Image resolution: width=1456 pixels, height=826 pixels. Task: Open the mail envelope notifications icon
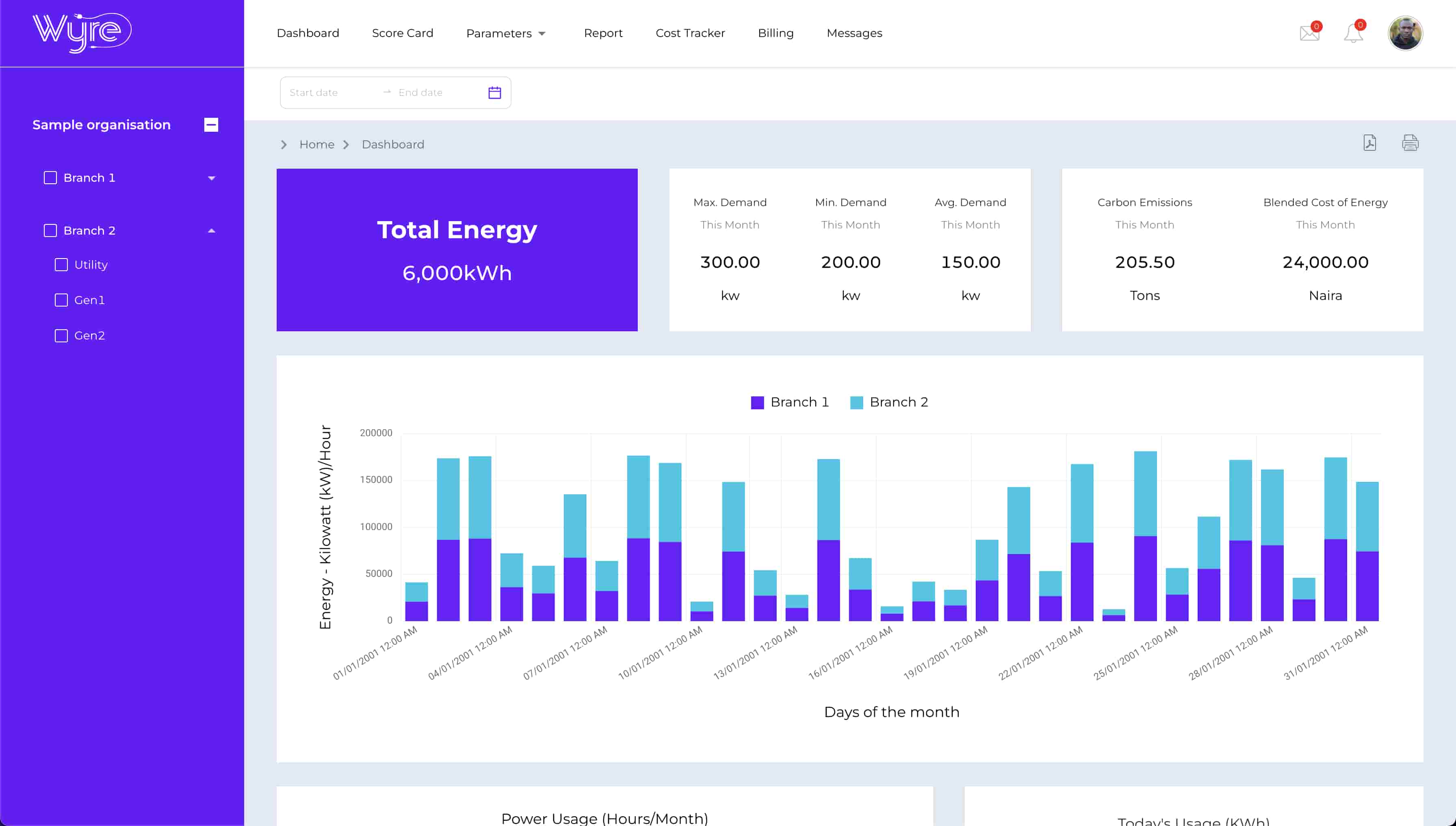coord(1309,33)
